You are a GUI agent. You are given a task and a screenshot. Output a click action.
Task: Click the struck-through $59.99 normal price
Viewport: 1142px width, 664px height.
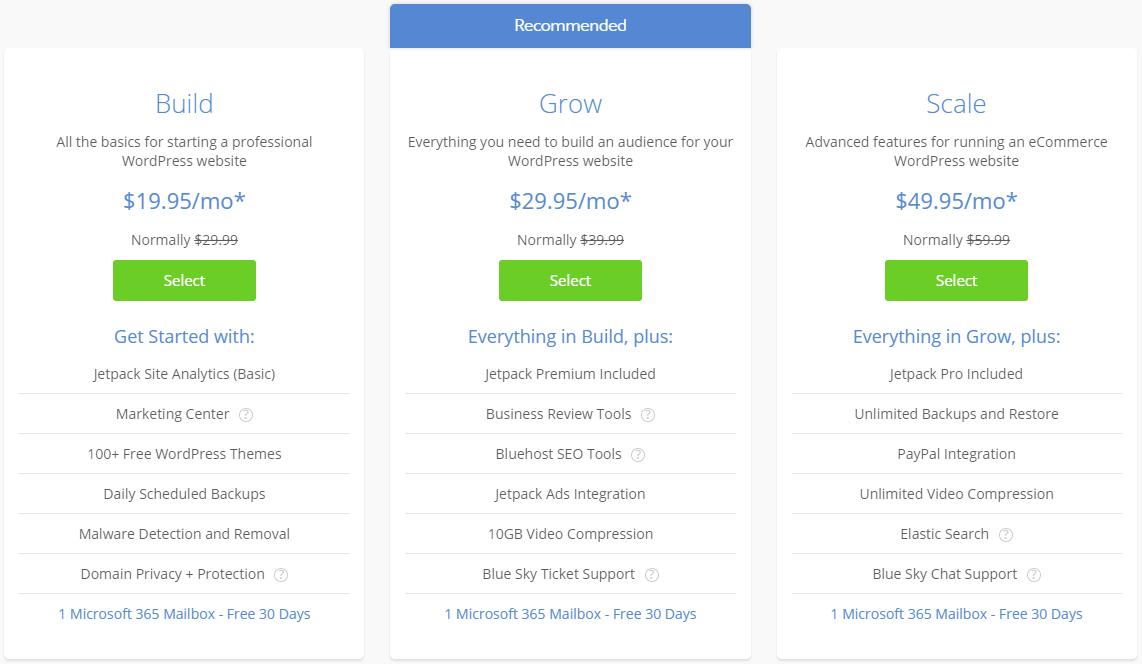click(x=988, y=240)
